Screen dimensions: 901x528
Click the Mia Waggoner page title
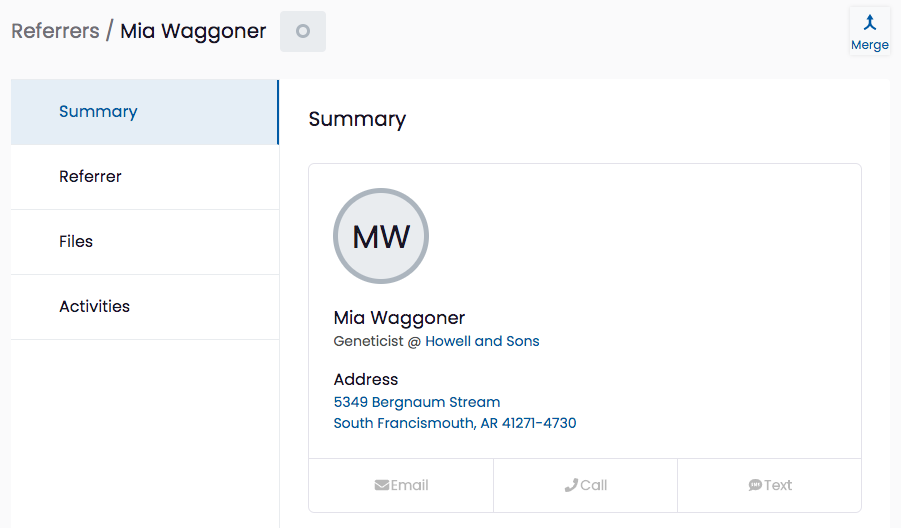tap(193, 31)
